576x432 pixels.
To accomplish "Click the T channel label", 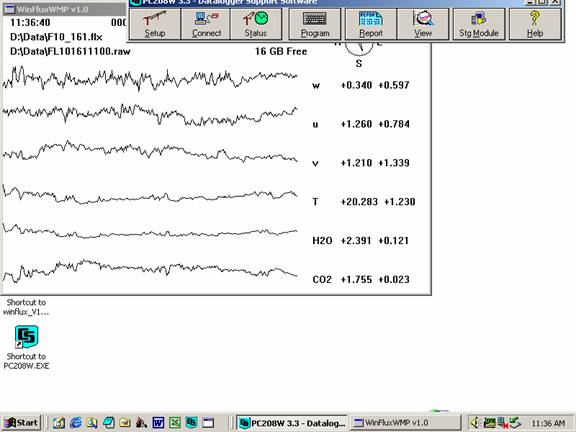I will [315, 202].
